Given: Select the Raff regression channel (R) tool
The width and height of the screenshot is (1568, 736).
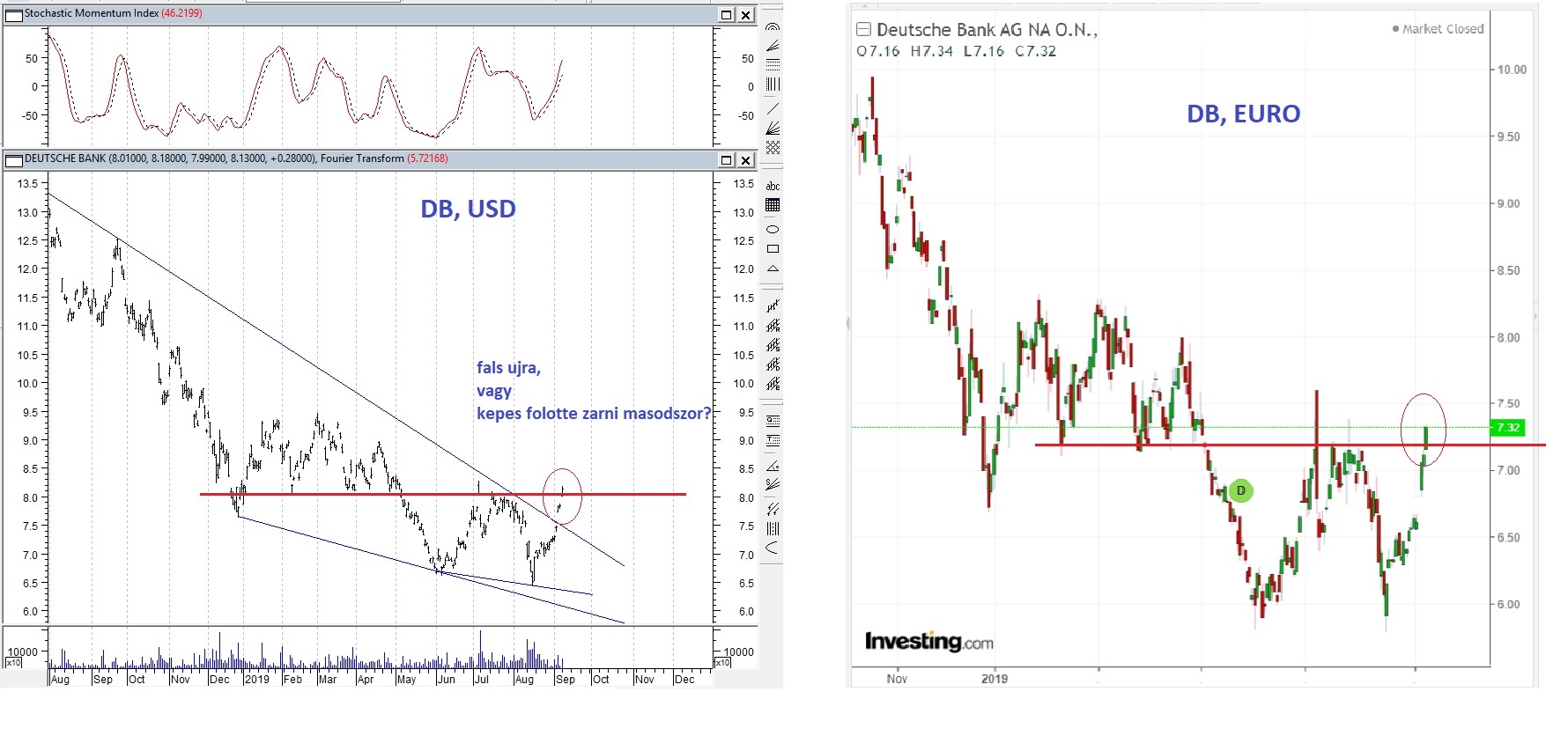Looking at the screenshot, I should click(773, 326).
